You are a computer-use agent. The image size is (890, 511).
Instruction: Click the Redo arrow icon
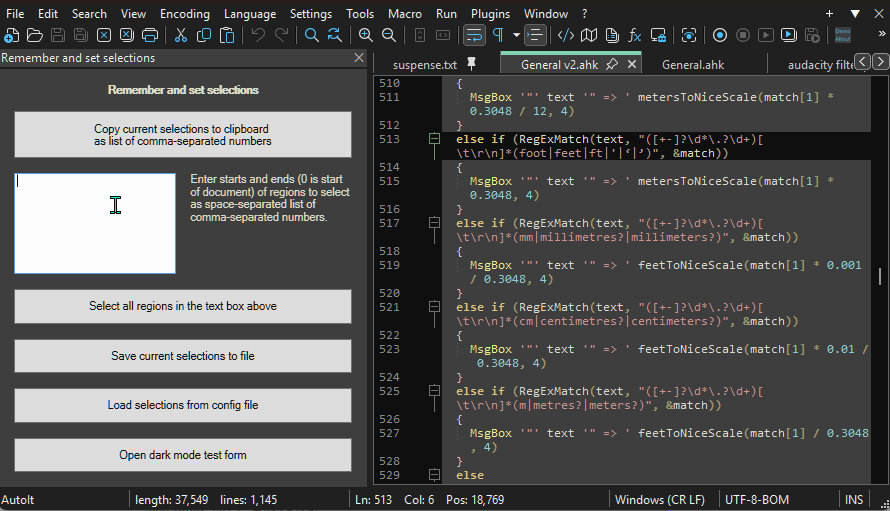coord(281,35)
